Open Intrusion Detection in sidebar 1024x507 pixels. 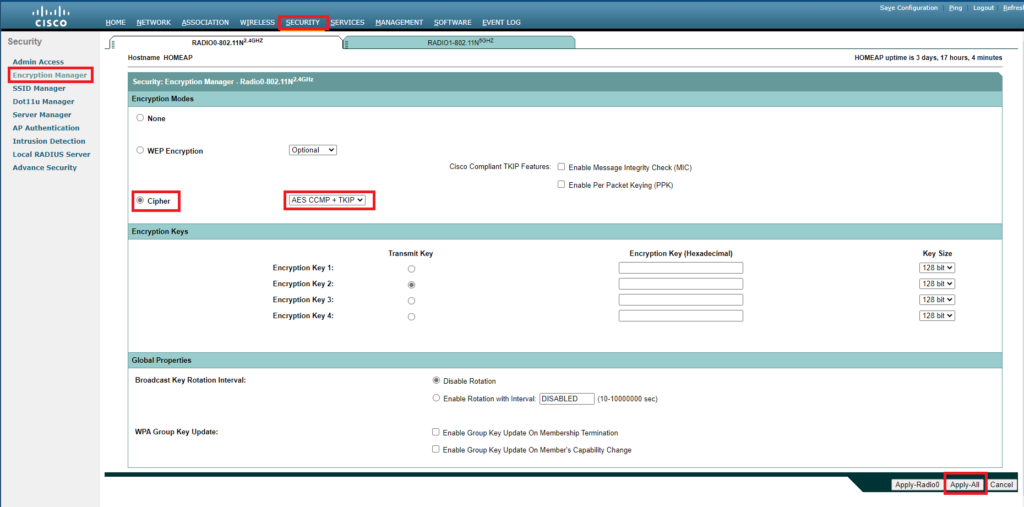(x=49, y=141)
